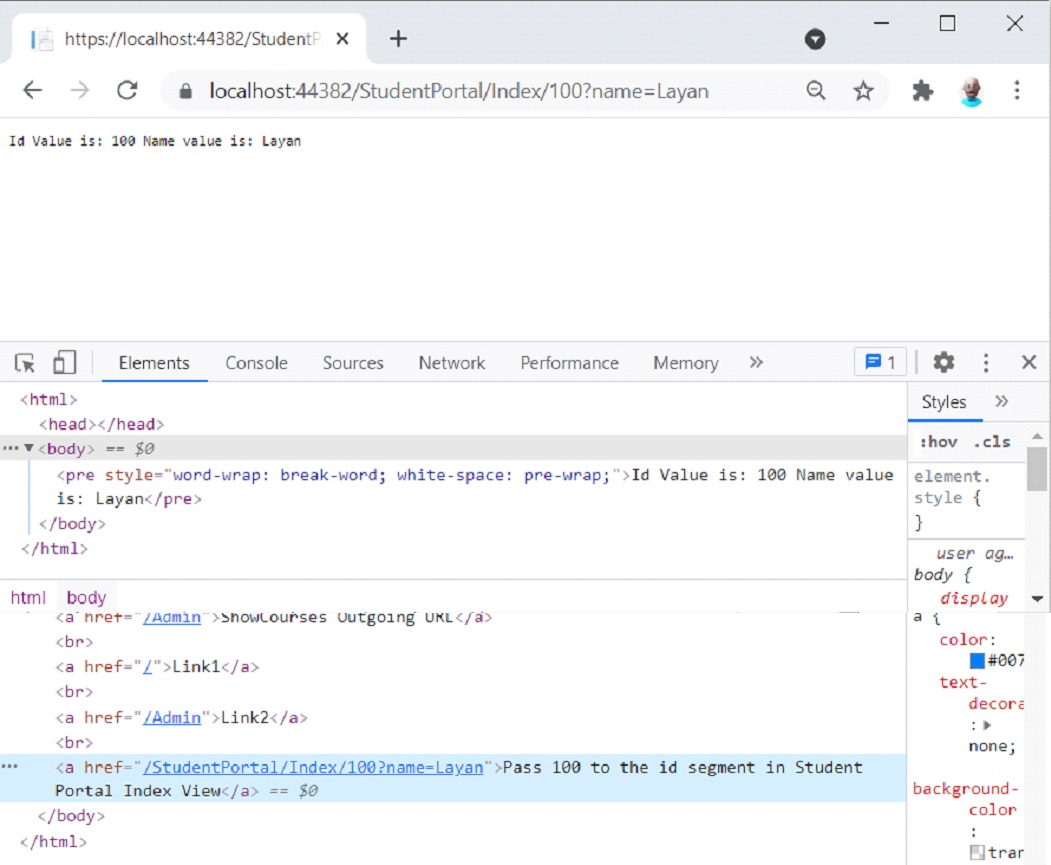This screenshot has height=865, width=1051.
Task: Go back to the previous page
Action: pos(32,90)
